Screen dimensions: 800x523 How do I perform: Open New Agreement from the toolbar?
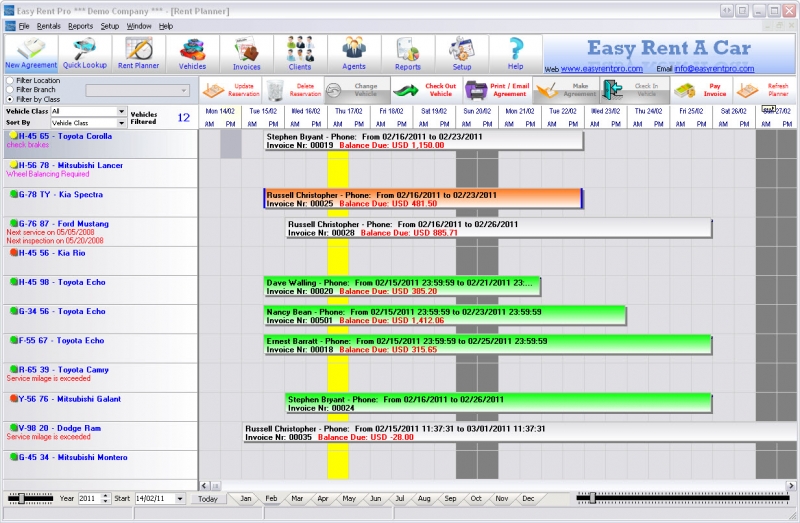click(x=30, y=53)
